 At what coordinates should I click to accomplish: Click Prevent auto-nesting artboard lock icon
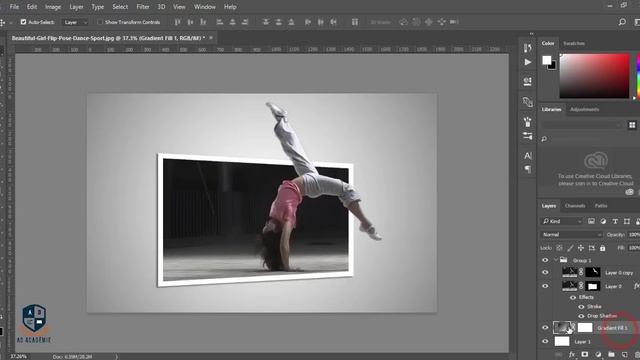(x=591, y=248)
